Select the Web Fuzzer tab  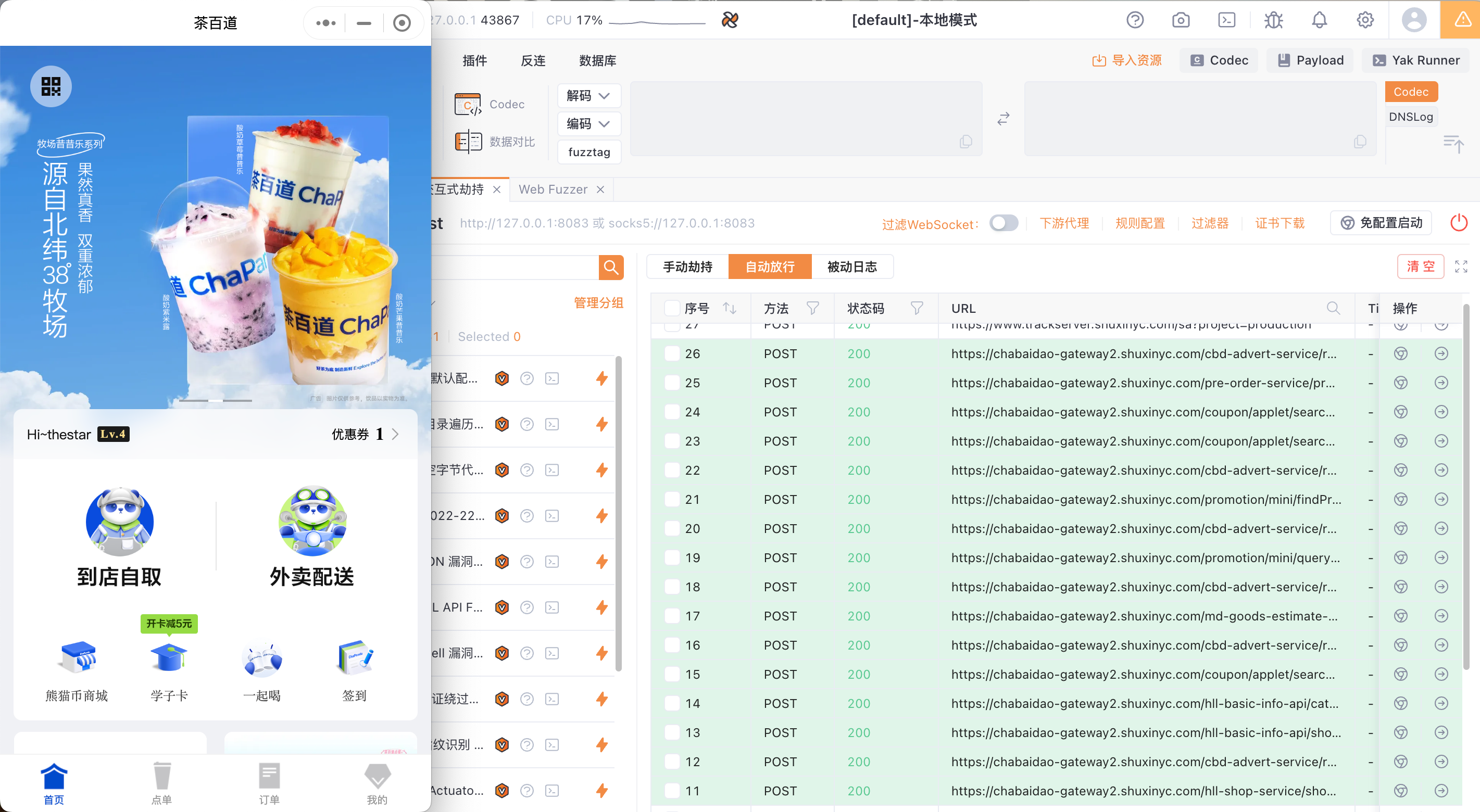(x=553, y=189)
